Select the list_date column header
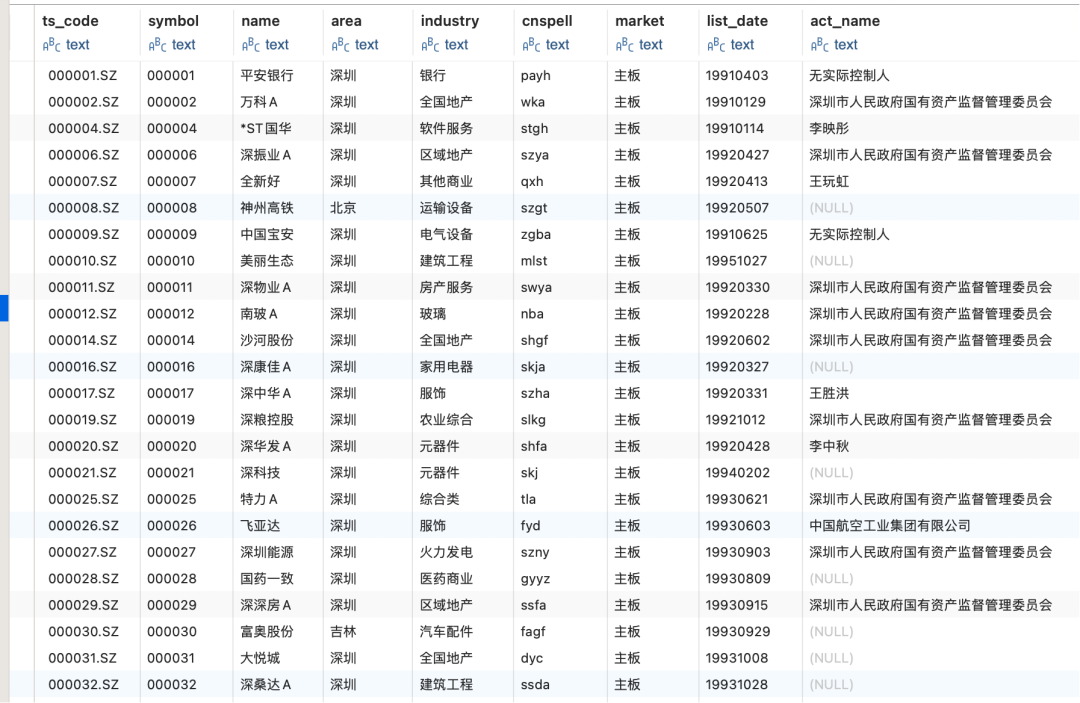Viewport: 1080px width, 703px height. 737,21
